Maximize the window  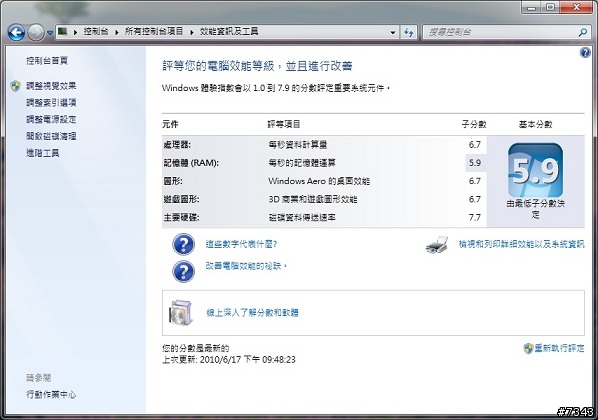[551, 7]
